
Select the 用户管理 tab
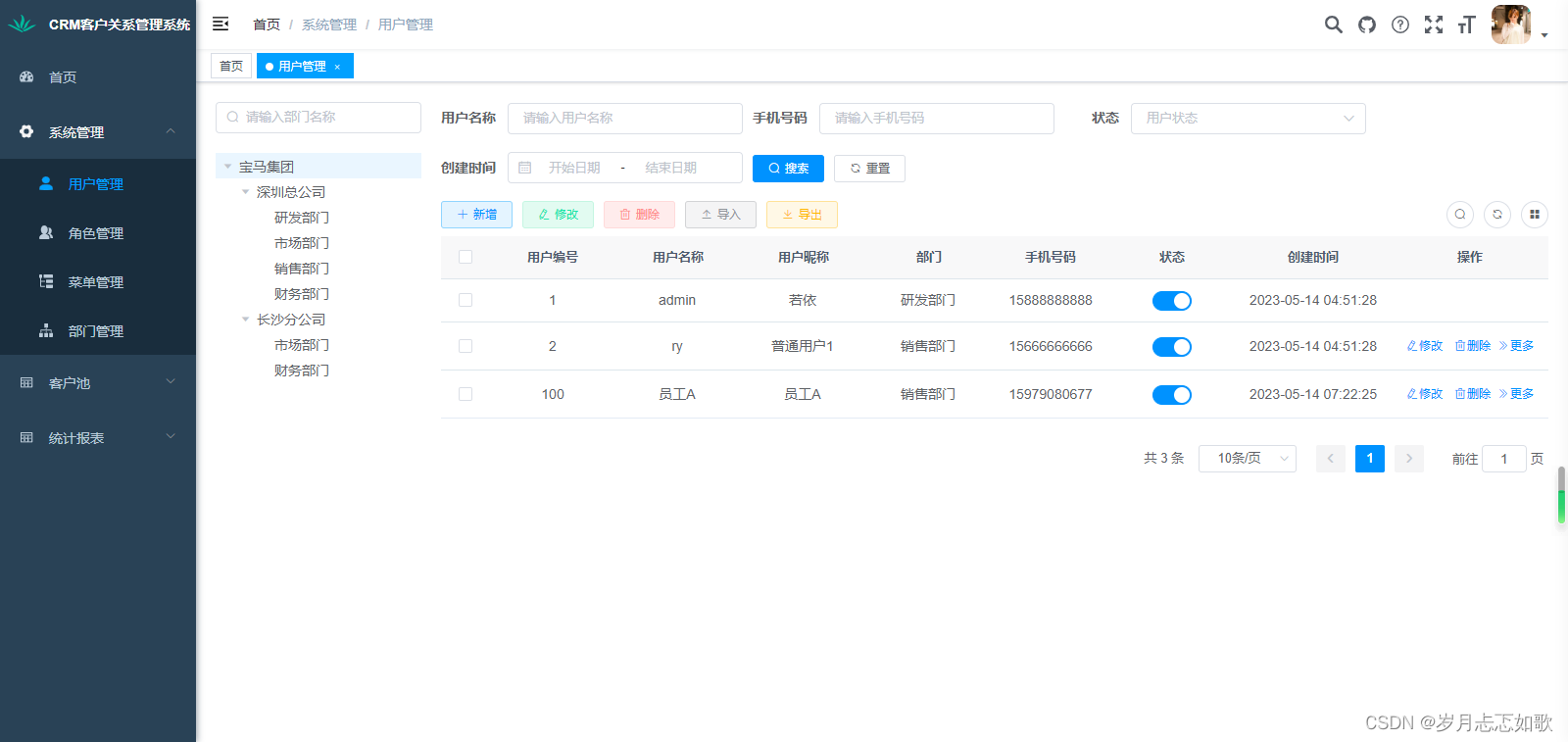pyautogui.click(x=303, y=66)
